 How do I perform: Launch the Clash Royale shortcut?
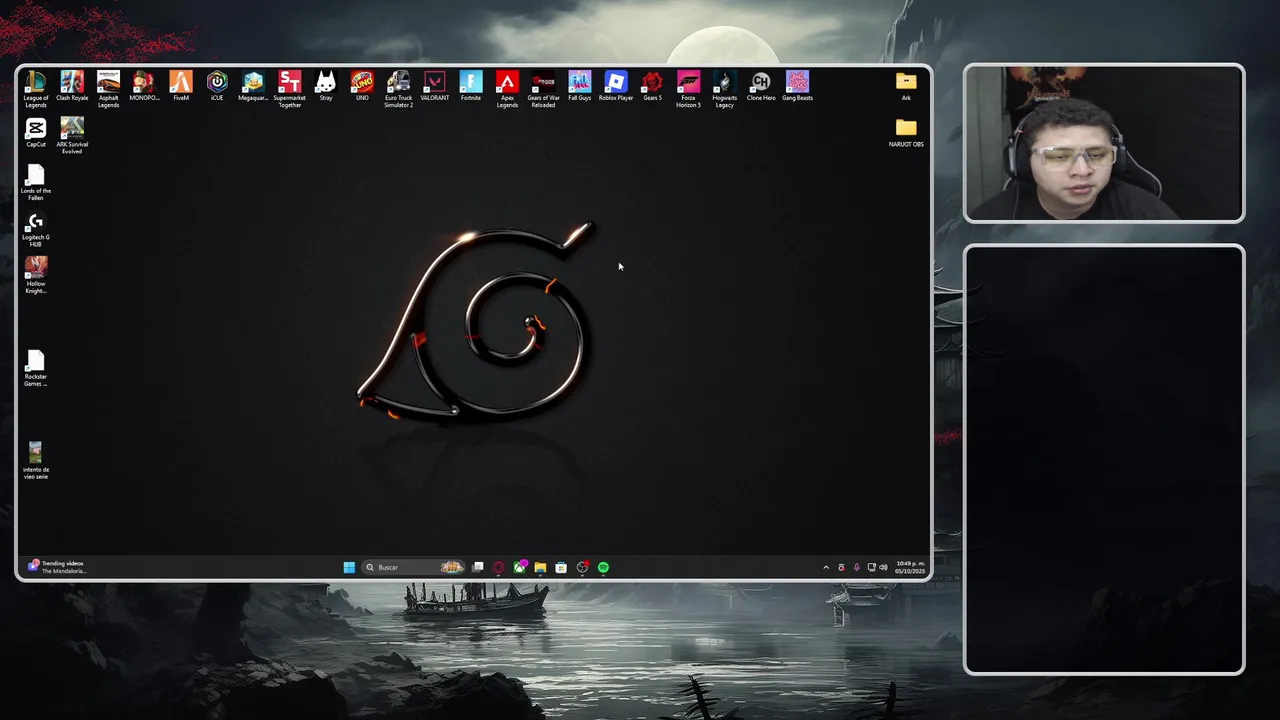click(72, 86)
